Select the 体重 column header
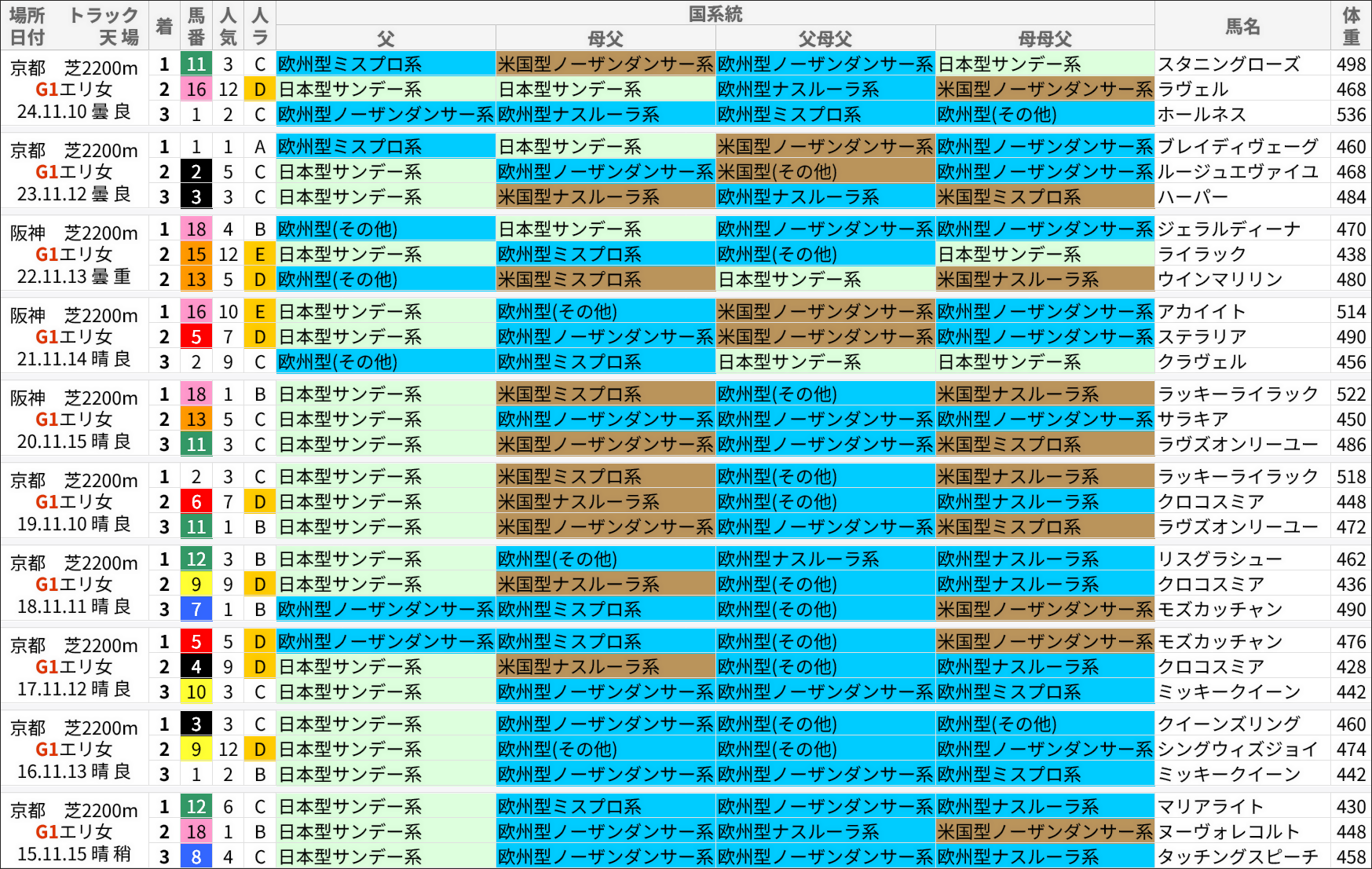1372x869 pixels. [1349, 25]
